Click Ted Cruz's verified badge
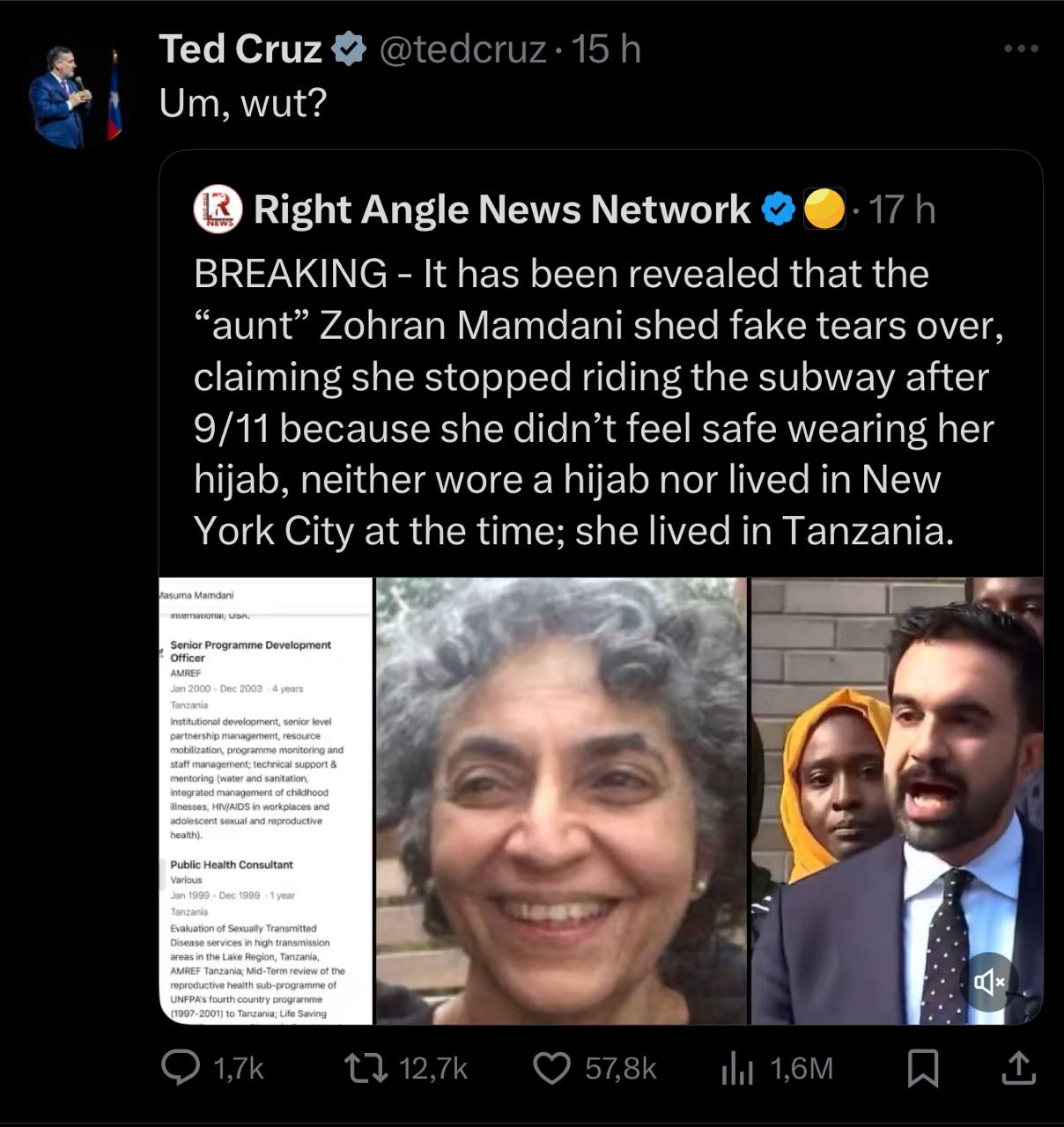Screen dimensions: 1064x1127 click(349, 49)
